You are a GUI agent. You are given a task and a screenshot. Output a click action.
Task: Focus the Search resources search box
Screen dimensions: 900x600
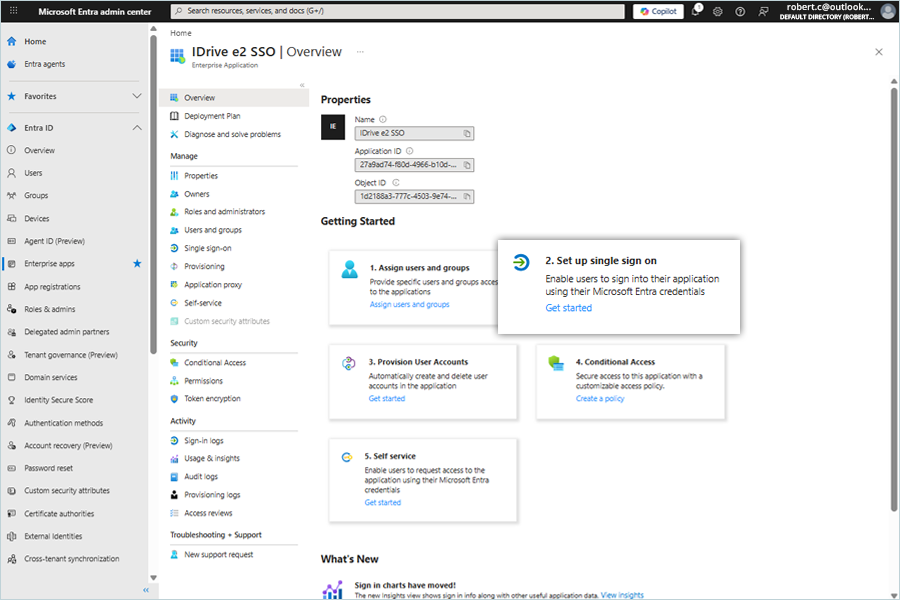(398, 11)
